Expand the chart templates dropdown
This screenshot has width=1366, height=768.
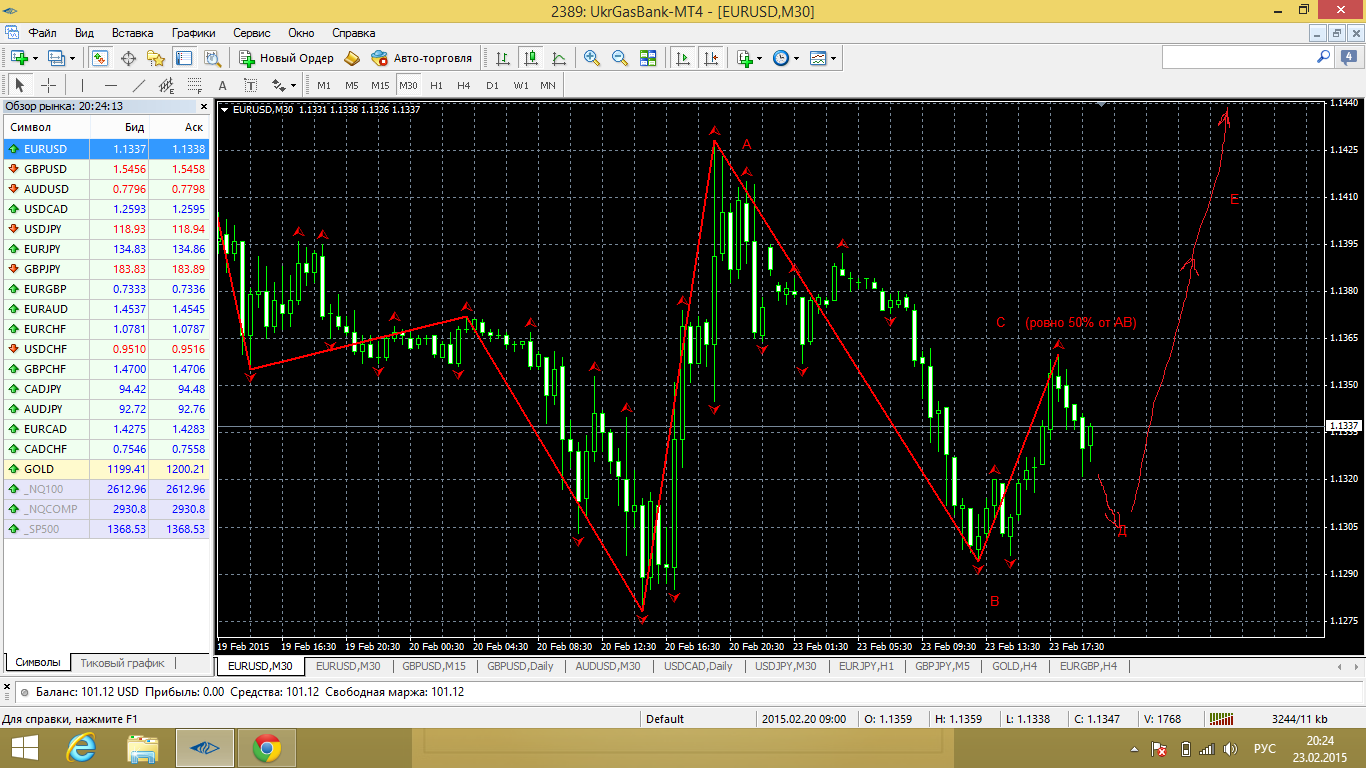833,58
